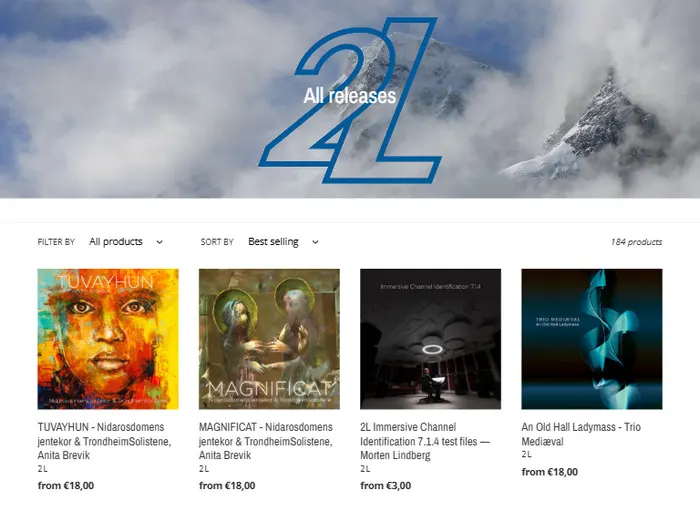
Task: Click the 2L vendor label under TUVAYHUN
Action: tap(42, 469)
